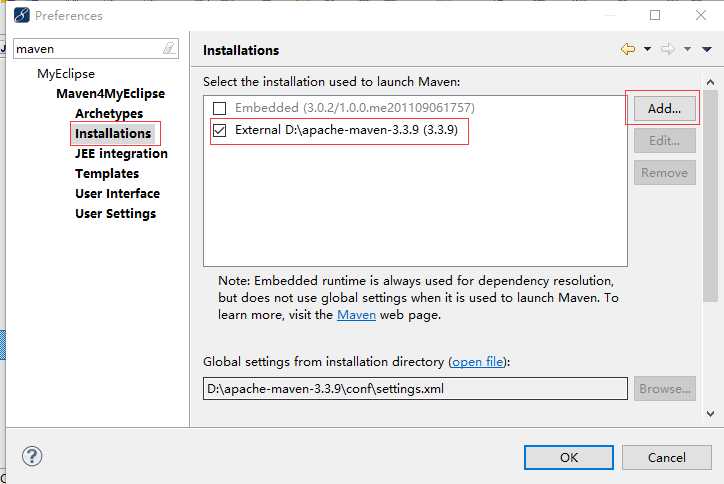
Task: Close the Preferences window
Action: (x=700, y=15)
